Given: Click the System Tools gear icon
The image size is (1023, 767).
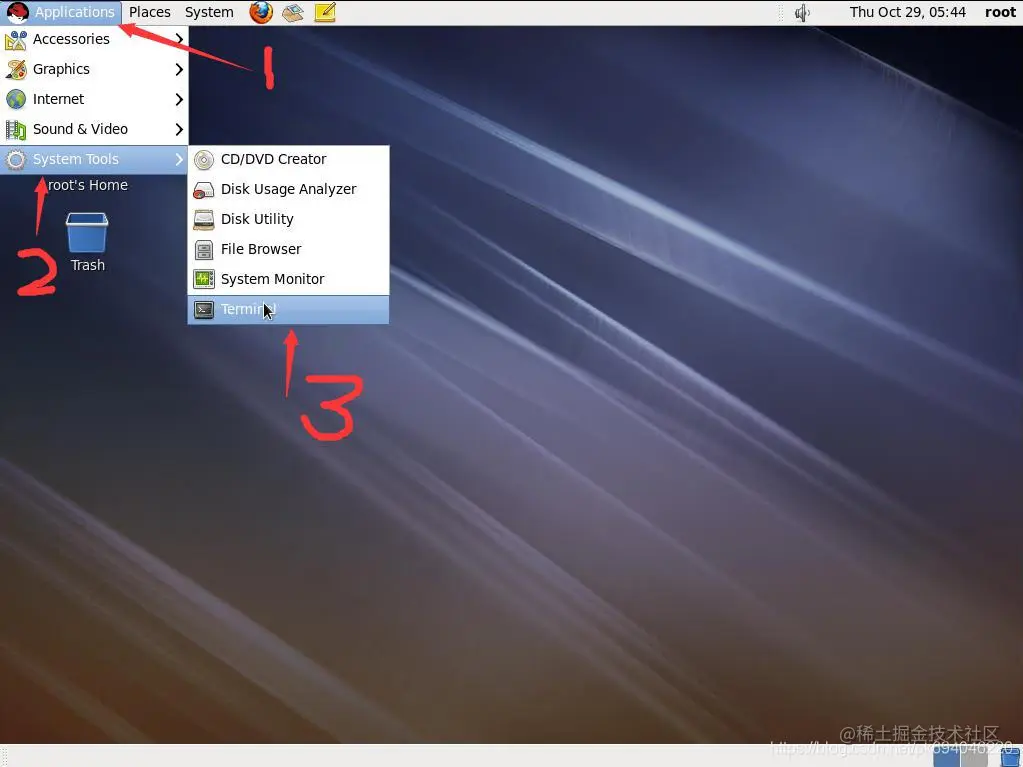Looking at the screenshot, I should (x=16, y=159).
